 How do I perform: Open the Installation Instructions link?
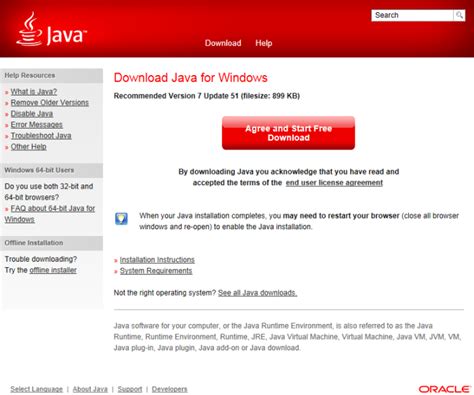pyautogui.click(x=157, y=260)
